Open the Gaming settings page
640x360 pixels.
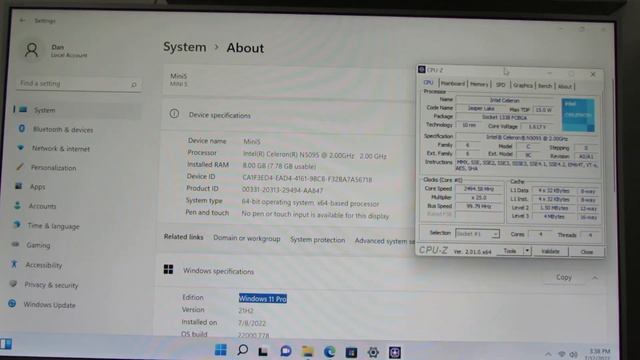pyautogui.click(x=38, y=245)
